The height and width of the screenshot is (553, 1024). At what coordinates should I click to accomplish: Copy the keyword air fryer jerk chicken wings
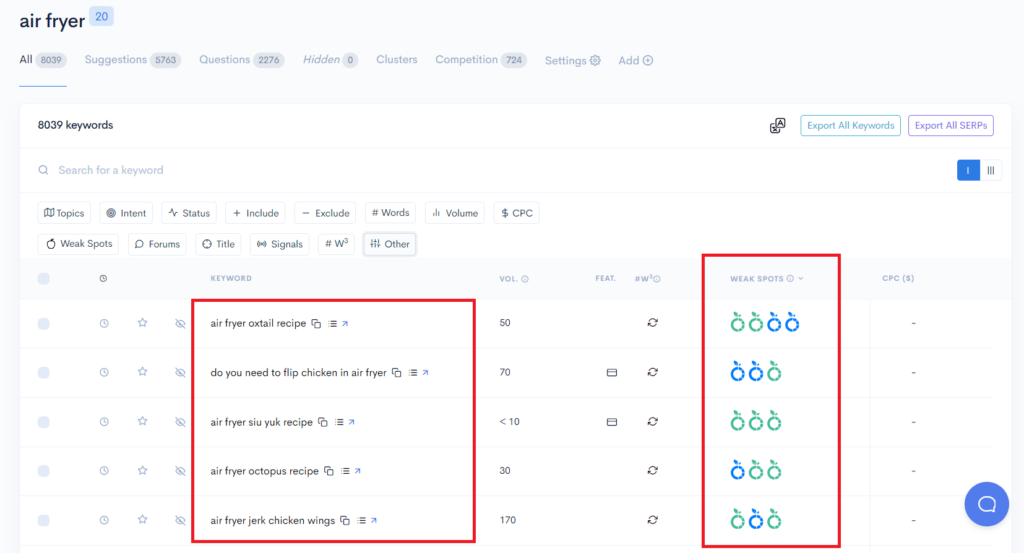345,520
